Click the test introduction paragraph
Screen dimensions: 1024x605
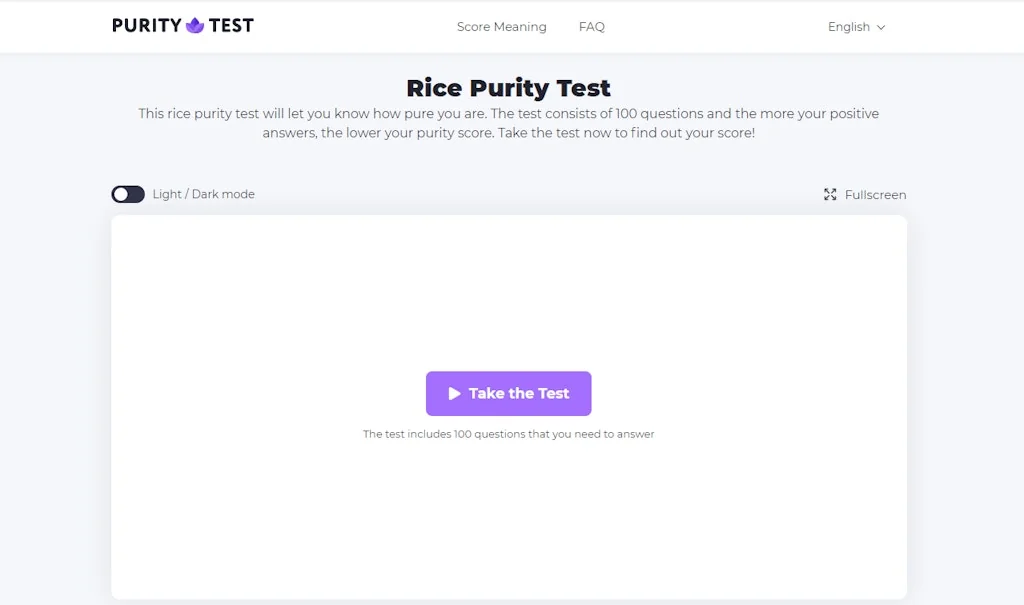[509, 122]
